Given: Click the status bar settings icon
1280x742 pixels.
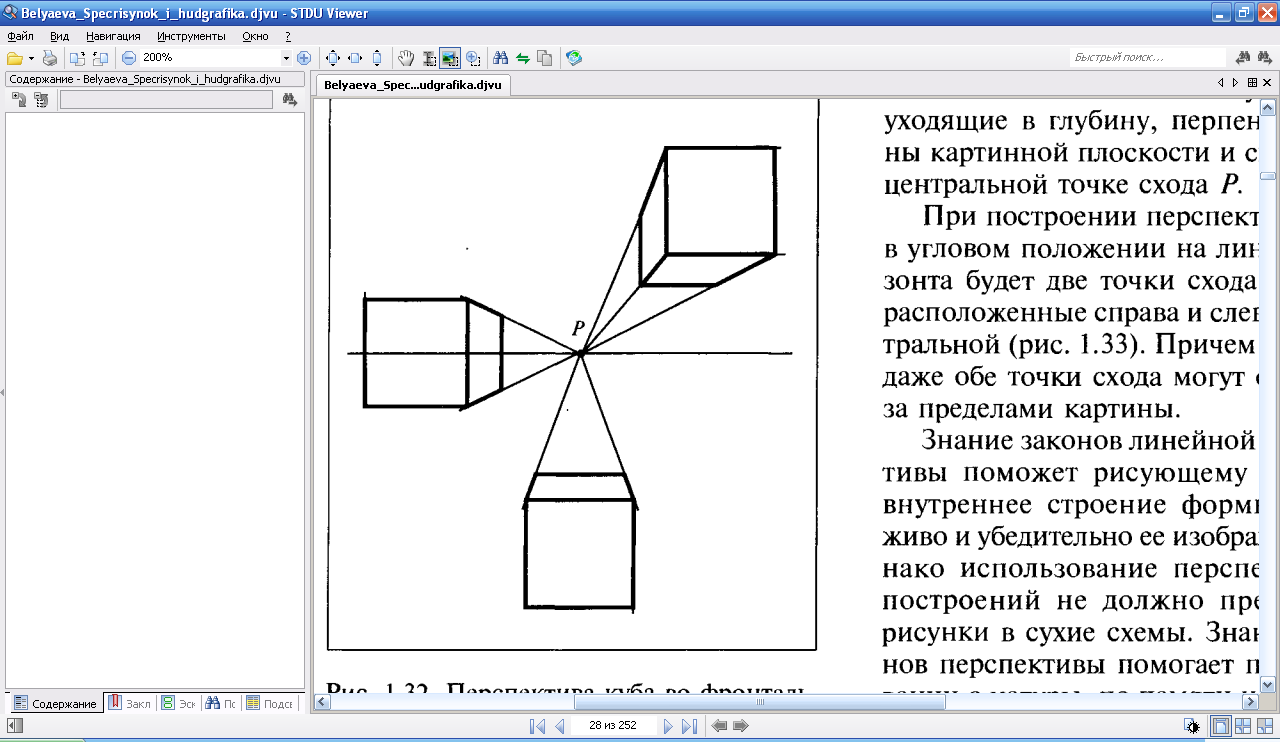Looking at the screenshot, I should point(1191,726).
